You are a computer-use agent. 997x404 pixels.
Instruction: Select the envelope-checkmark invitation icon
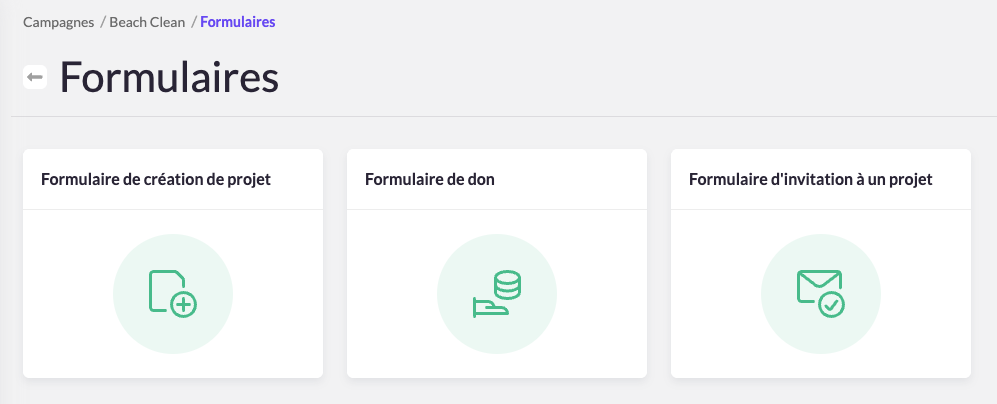(x=821, y=294)
